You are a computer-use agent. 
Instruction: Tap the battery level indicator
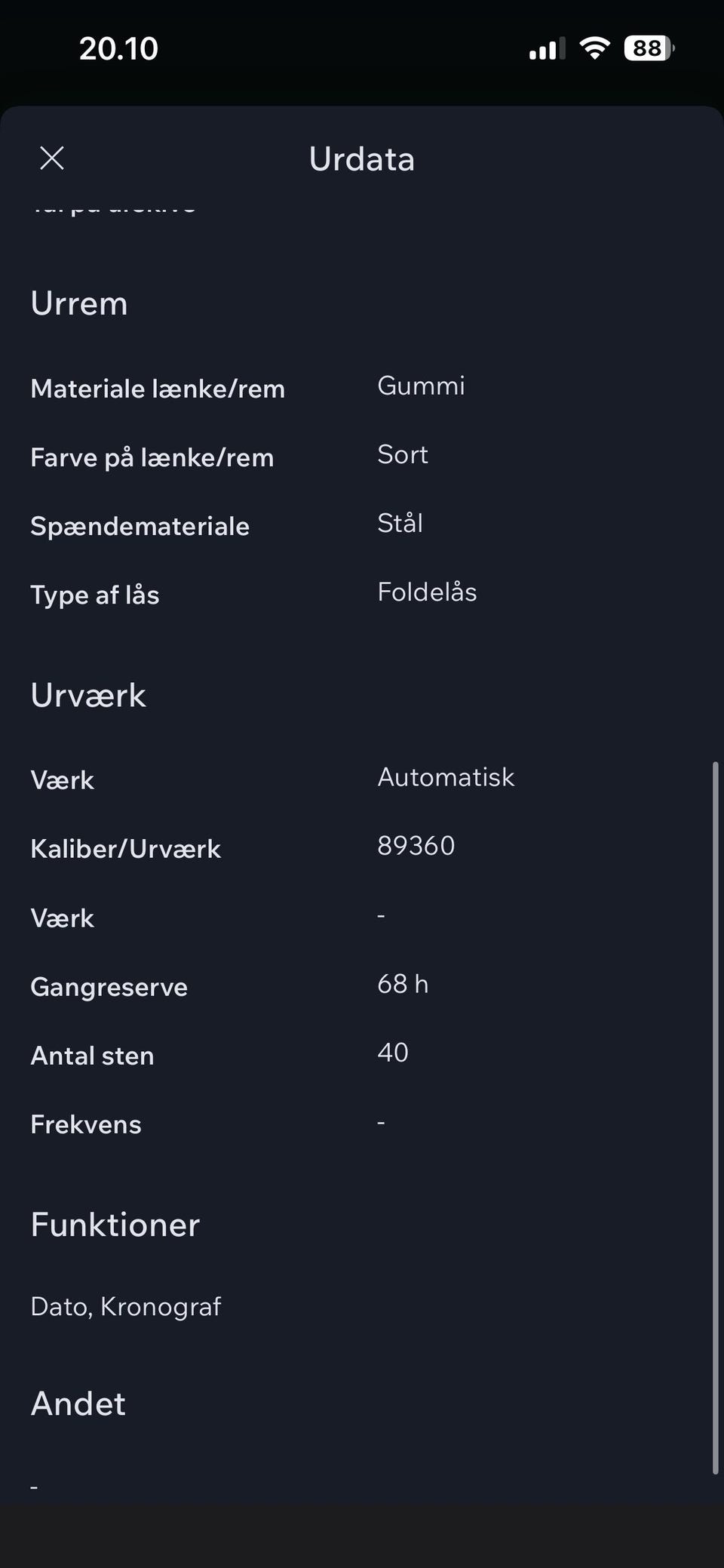649,49
